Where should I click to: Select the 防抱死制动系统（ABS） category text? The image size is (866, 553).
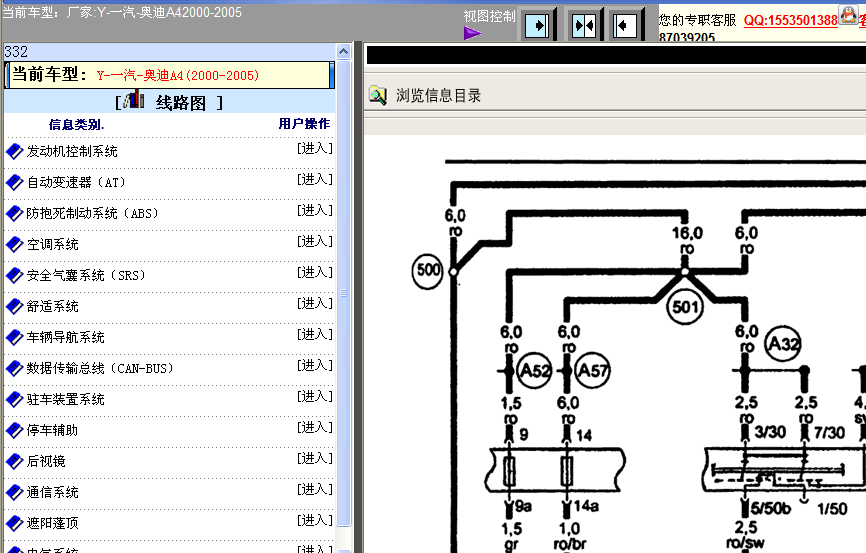(x=92, y=213)
